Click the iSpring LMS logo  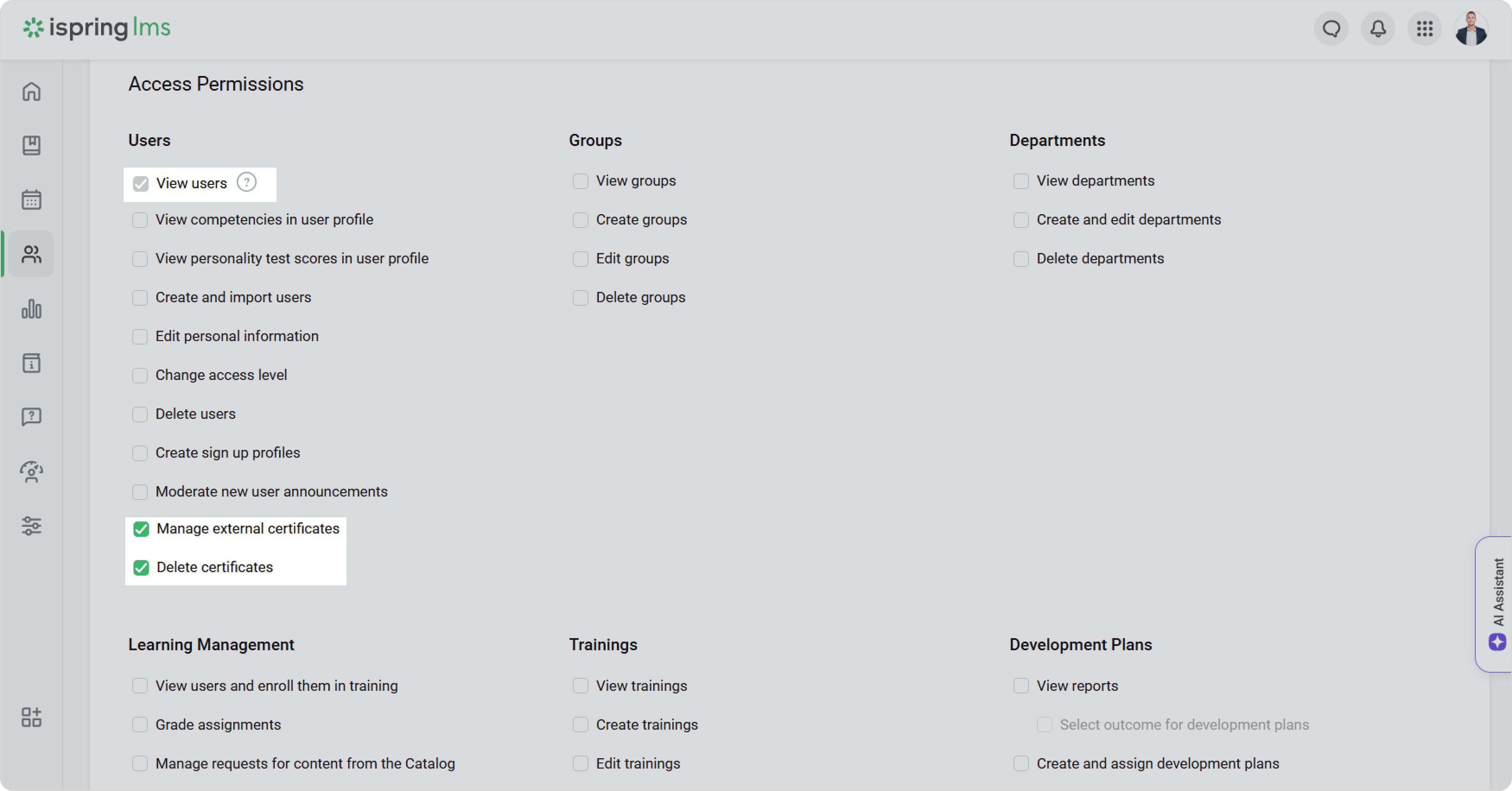coord(98,28)
